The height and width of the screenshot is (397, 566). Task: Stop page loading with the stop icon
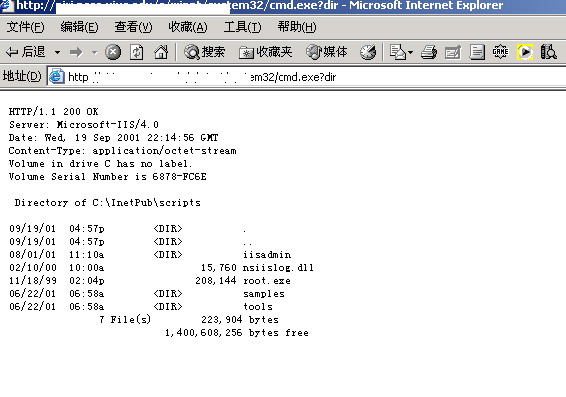click(x=113, y=52)
